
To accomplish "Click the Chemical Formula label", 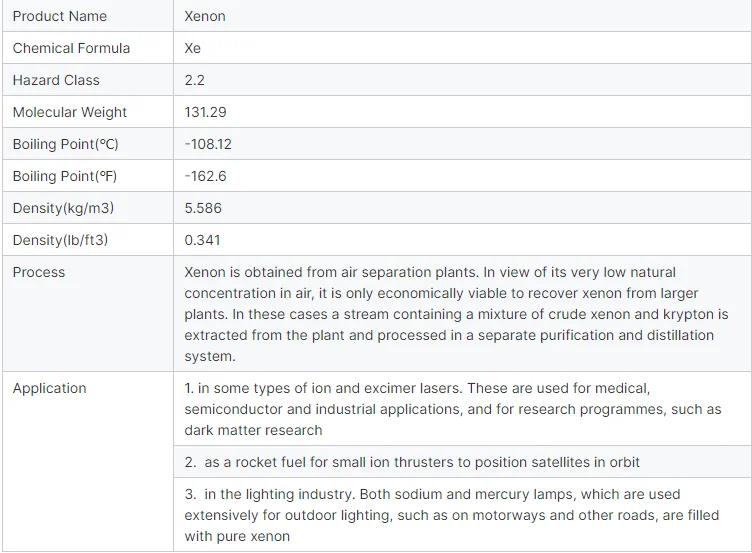I will pyautogui.click(x=71, y=48).
